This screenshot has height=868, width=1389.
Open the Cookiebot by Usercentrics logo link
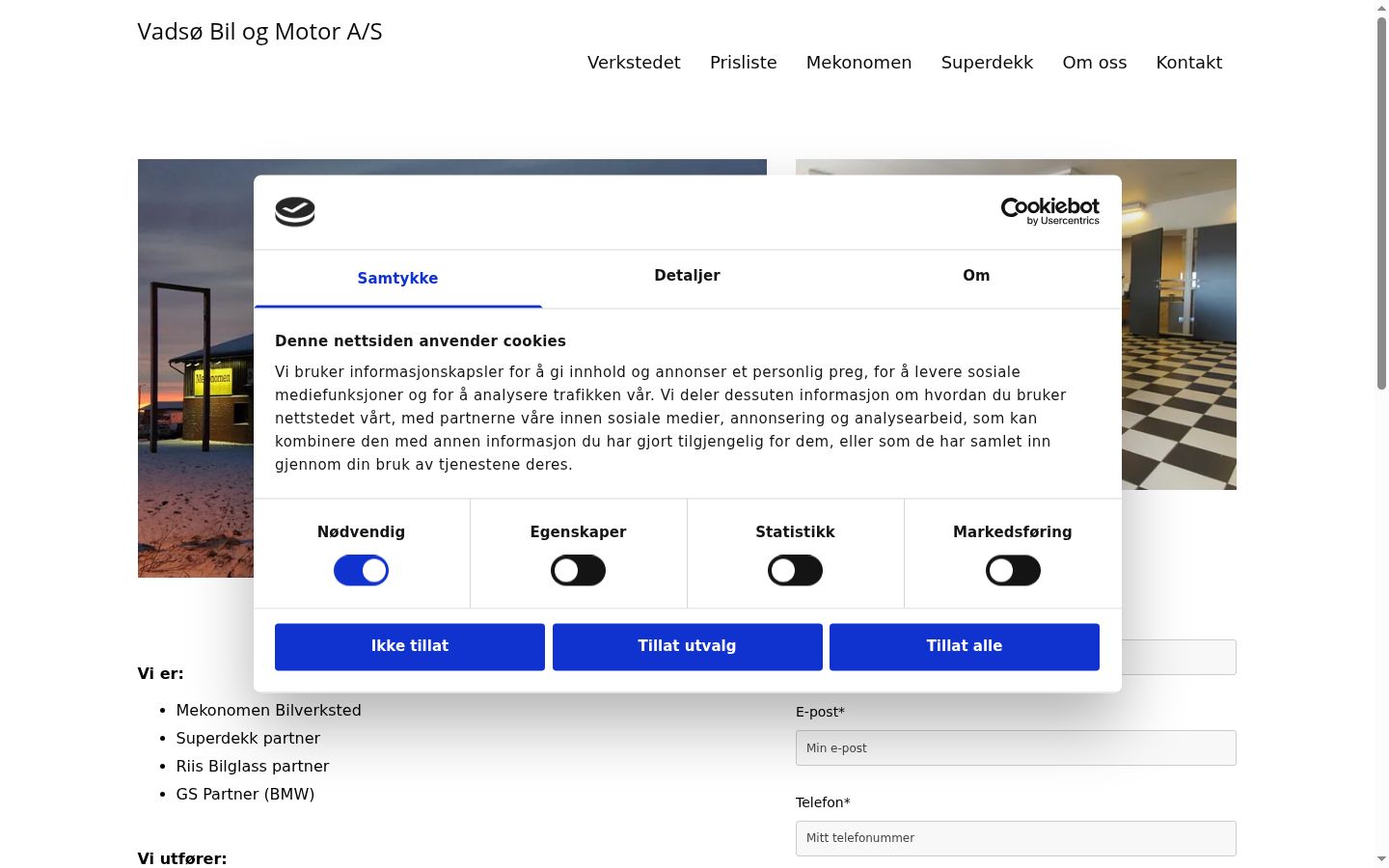click(1050, 211)
